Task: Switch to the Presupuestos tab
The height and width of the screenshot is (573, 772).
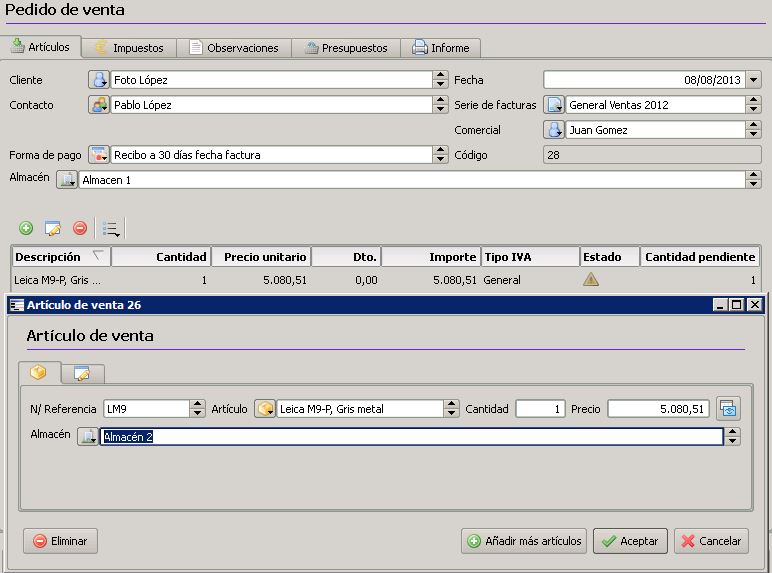Action: click(346, 48)
